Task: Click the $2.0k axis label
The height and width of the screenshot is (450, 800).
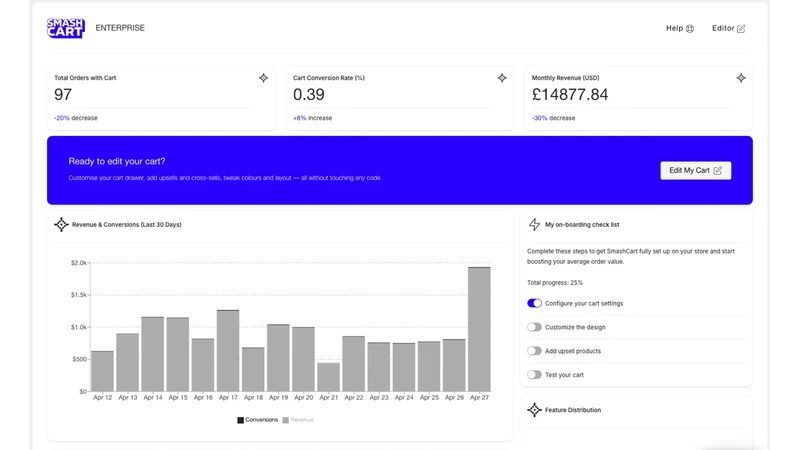Action: pyautogui.click(x=79, y=263)
